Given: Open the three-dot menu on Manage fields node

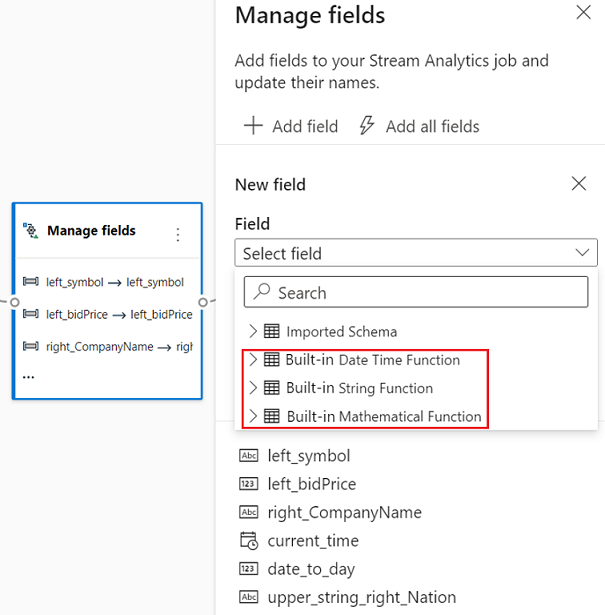Looking at the screenshot, I should pos(178,235).
